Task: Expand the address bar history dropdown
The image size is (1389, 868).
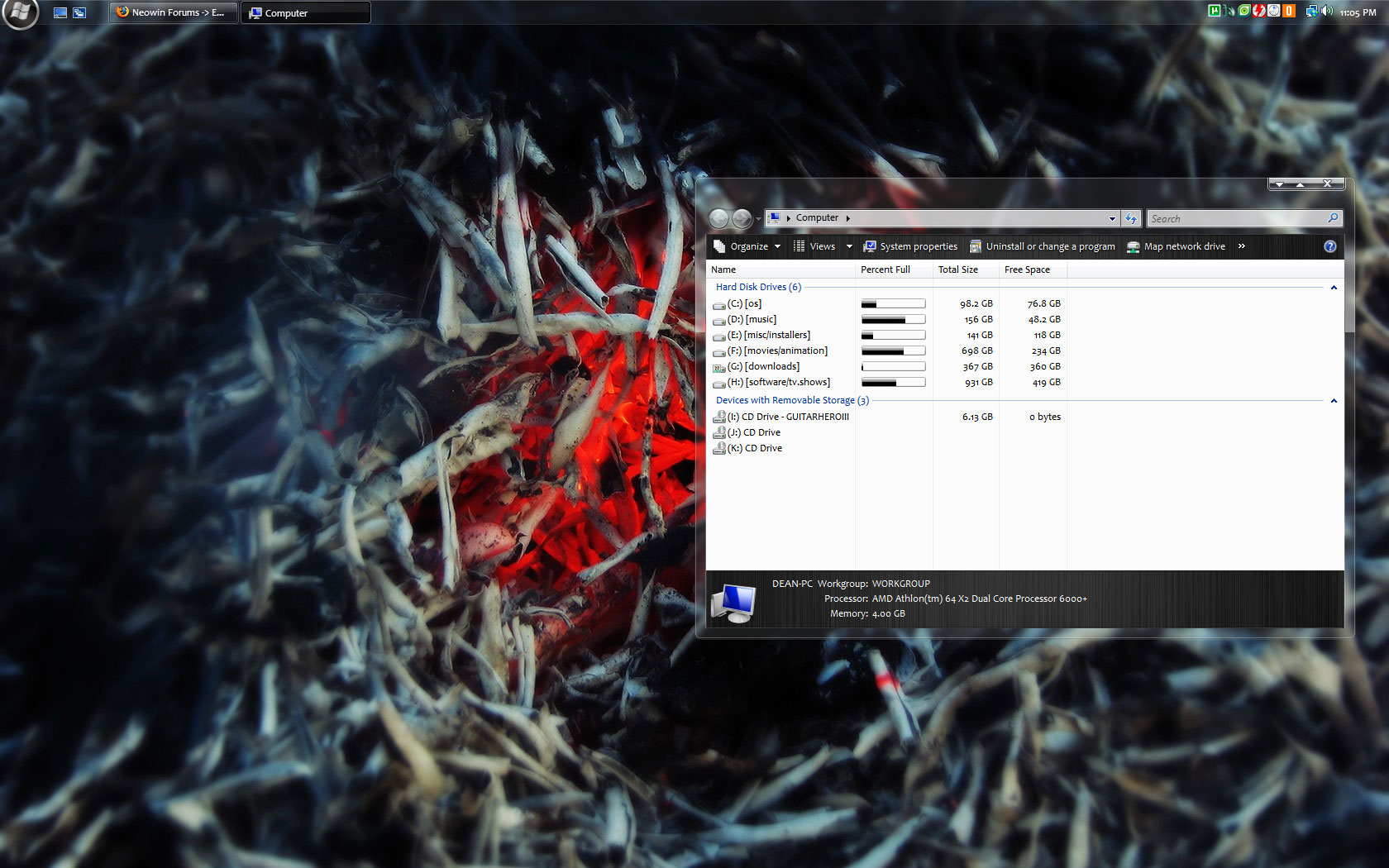Action: (x=1112, y=218)
